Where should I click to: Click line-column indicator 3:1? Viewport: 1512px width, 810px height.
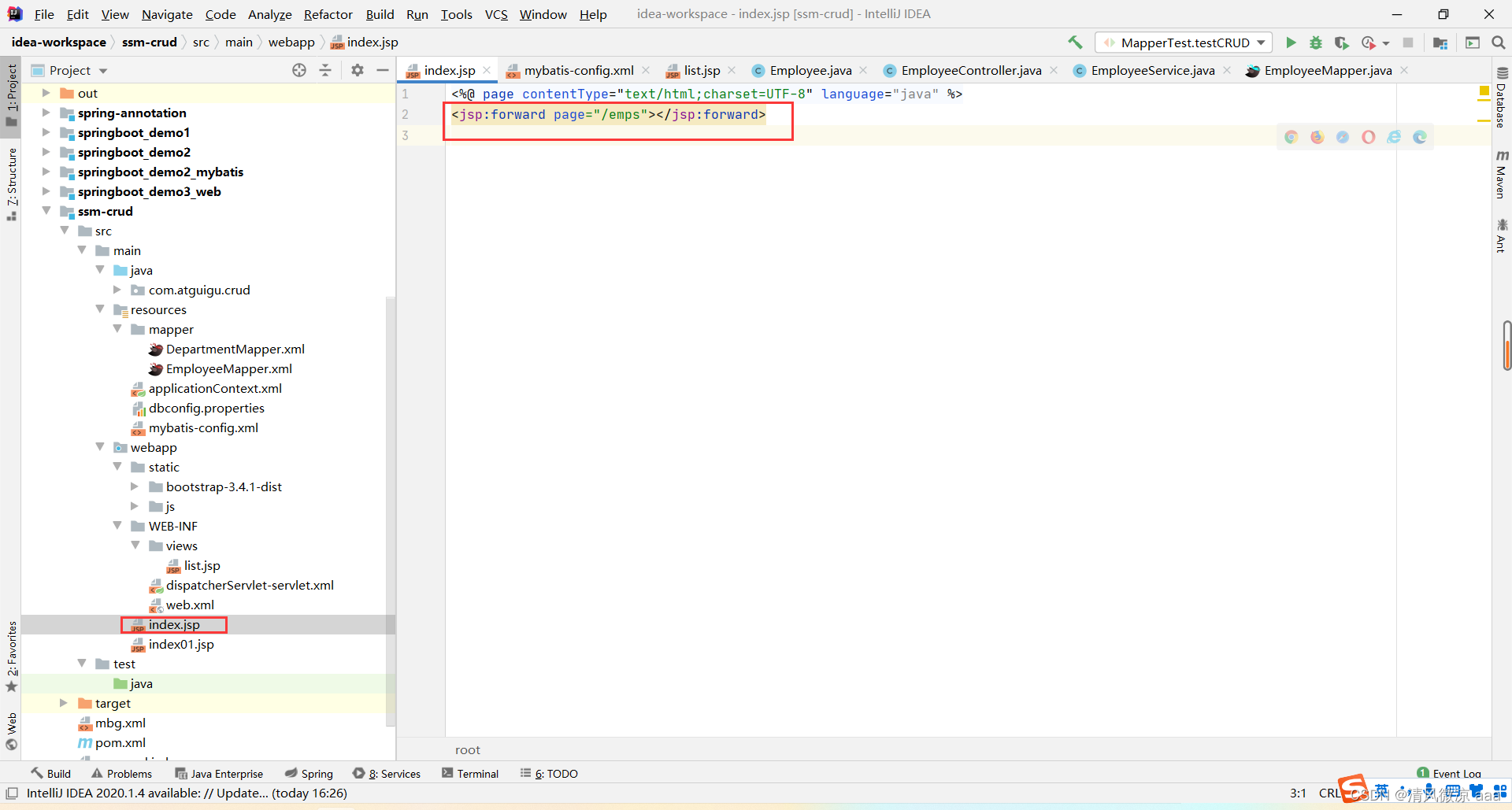(x=1298, y=793)
